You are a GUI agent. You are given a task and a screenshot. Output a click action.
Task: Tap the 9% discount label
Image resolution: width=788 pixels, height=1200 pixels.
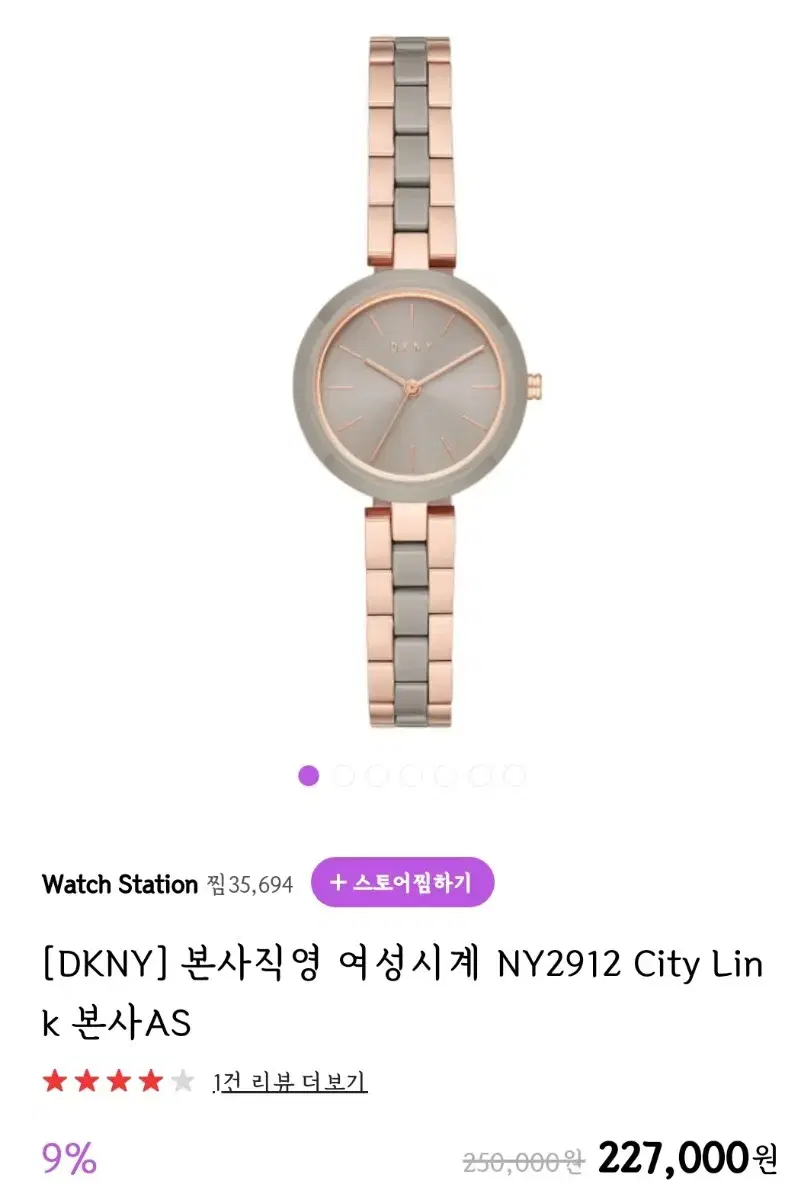pos(69,1158)
